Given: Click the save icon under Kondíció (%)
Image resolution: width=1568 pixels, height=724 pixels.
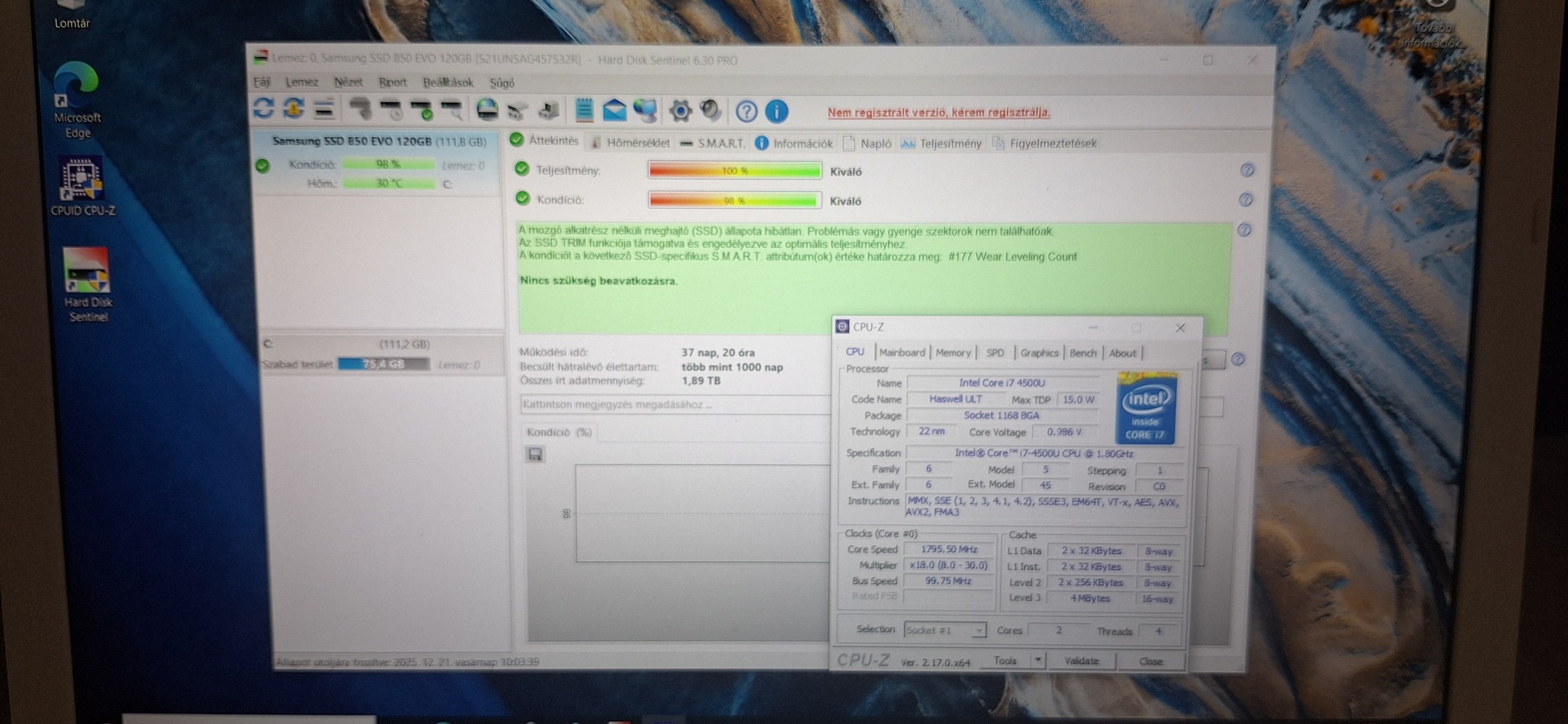Looking at the screenshot, I should [x=535, y=455].
